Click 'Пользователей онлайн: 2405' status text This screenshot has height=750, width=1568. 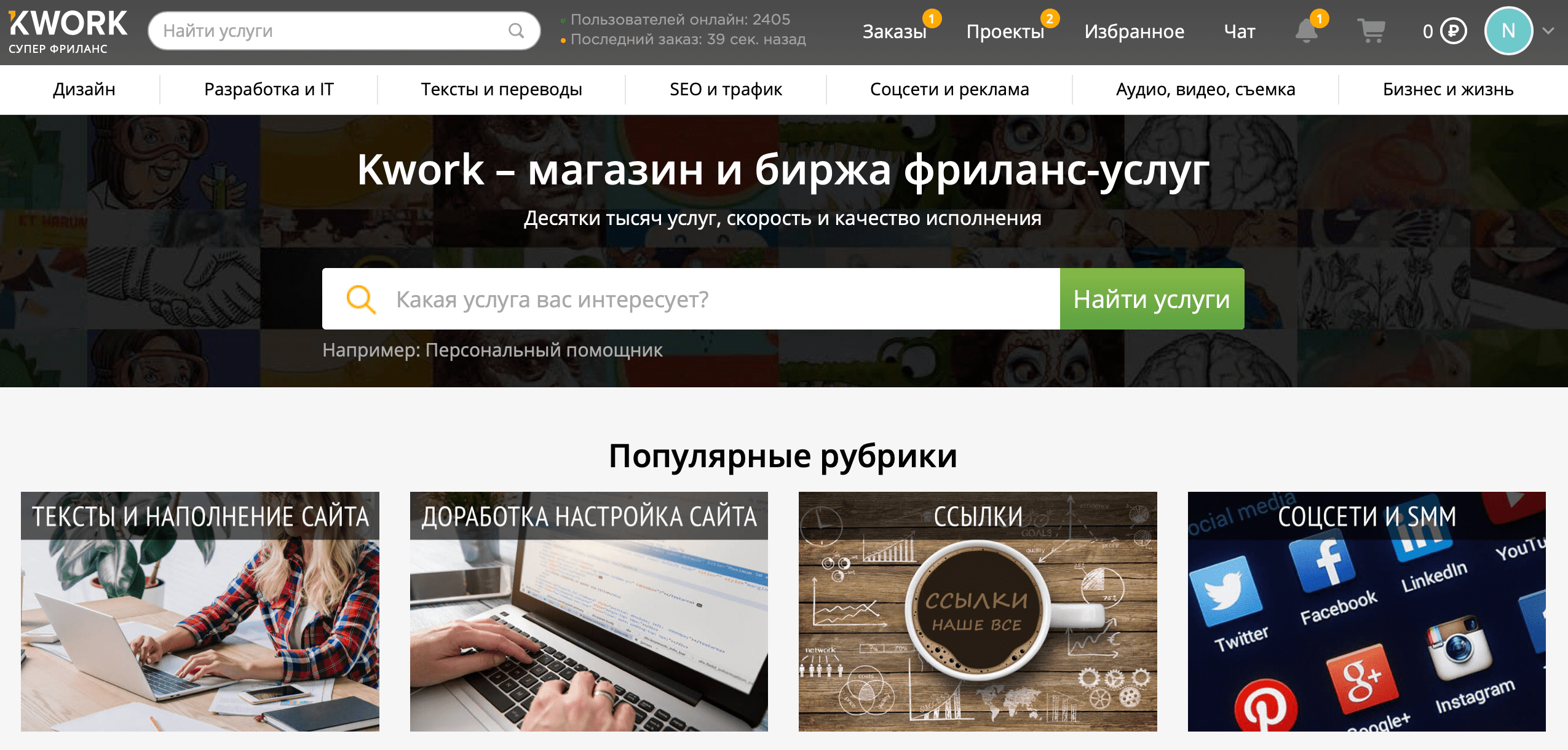[680, 20]
